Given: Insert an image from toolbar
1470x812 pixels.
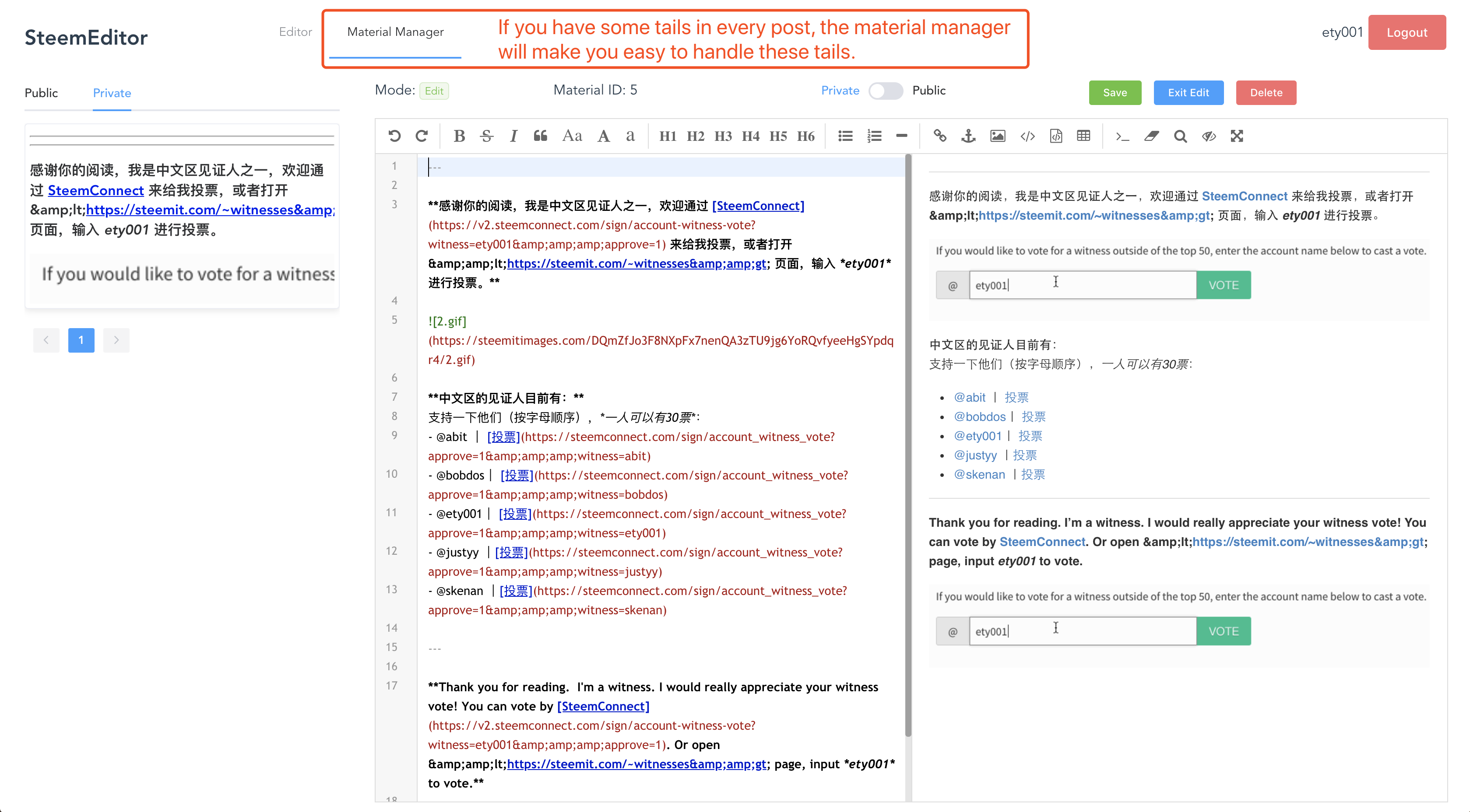Looking at the screenshot, I should point(998,136).
